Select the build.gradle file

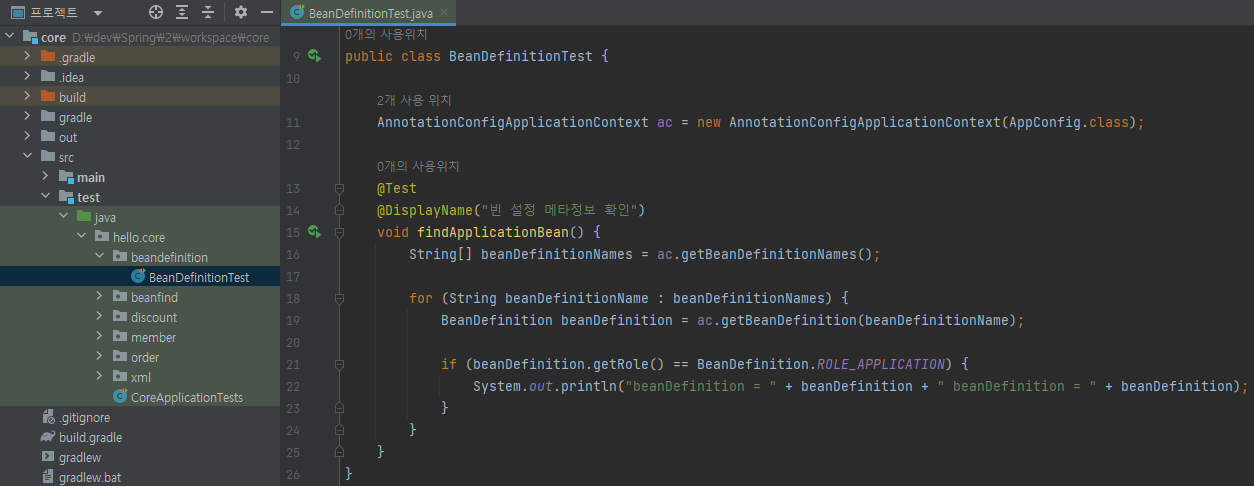point(140,437)
